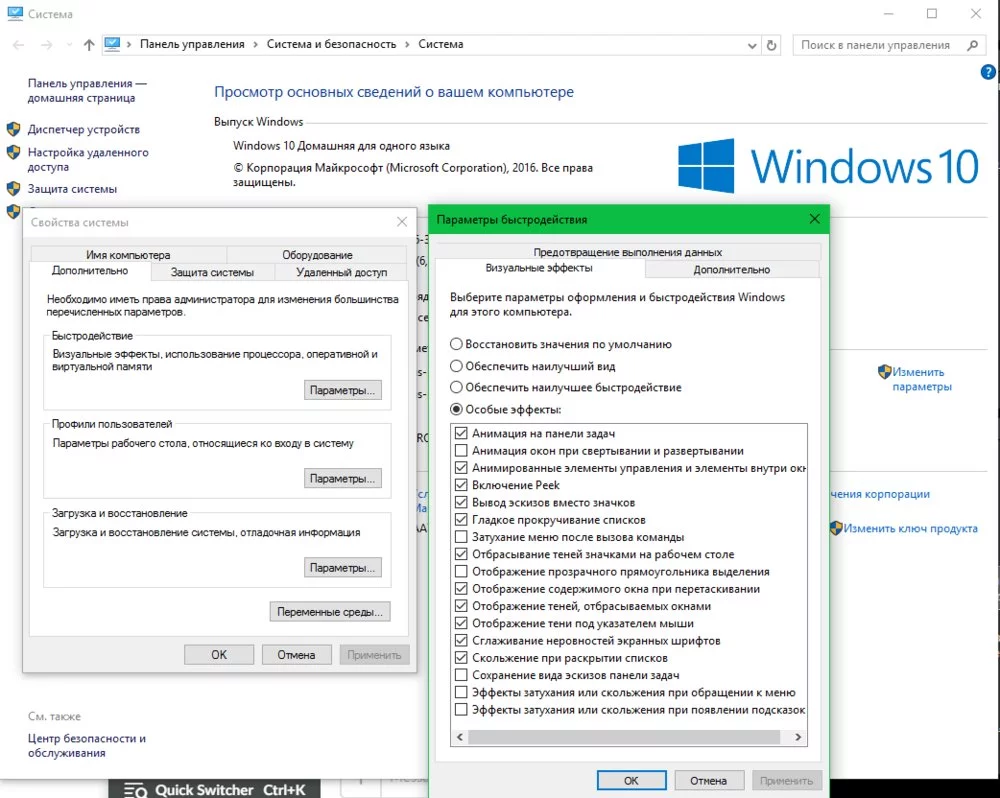This screenshot has width=1000, height=798.
Task: Click the shield icon next to Защита системы
Action: click(x=13, y=189)
